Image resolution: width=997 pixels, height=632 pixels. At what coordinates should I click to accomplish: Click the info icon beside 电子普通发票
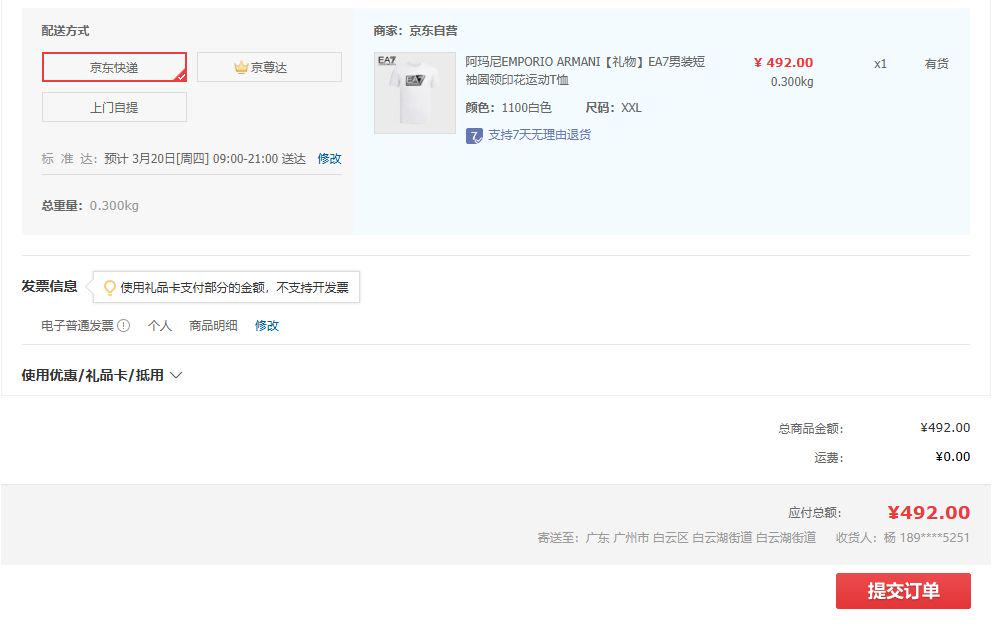tap(124, 326)
